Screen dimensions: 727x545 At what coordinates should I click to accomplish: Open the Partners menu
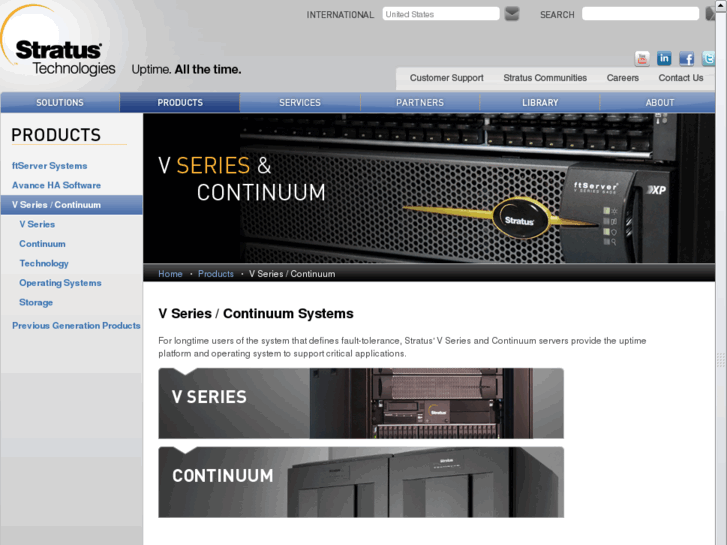420,103
